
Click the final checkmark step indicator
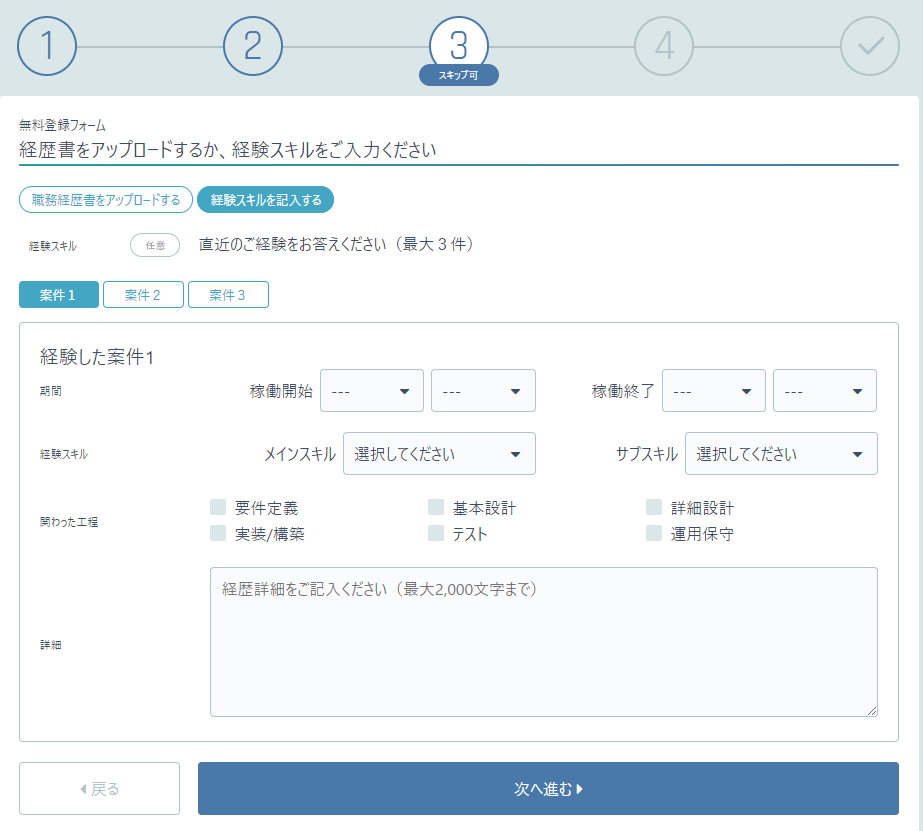(868, 45)
